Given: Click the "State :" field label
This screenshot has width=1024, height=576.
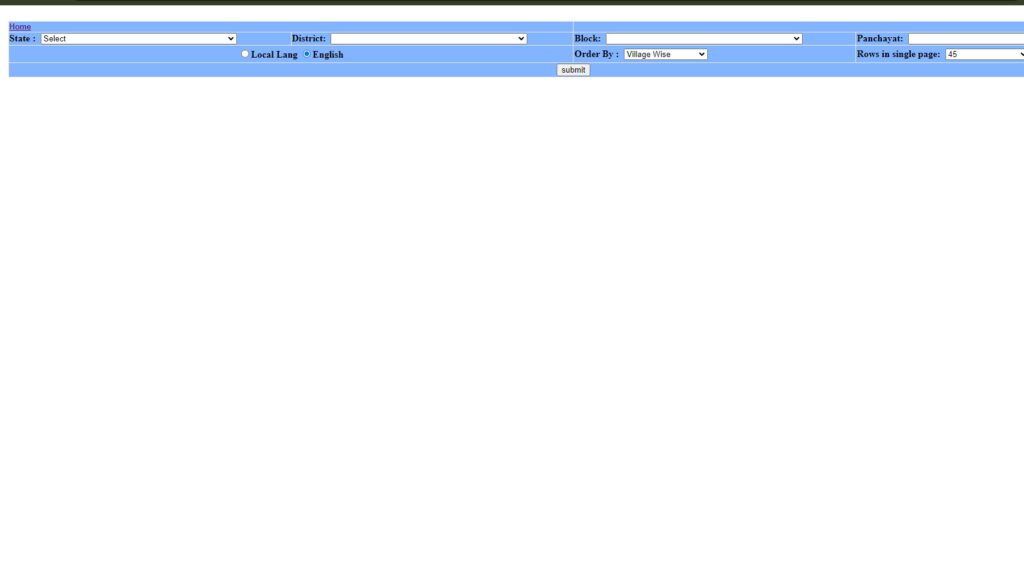Looking at the screenshot, I should 22,39.
